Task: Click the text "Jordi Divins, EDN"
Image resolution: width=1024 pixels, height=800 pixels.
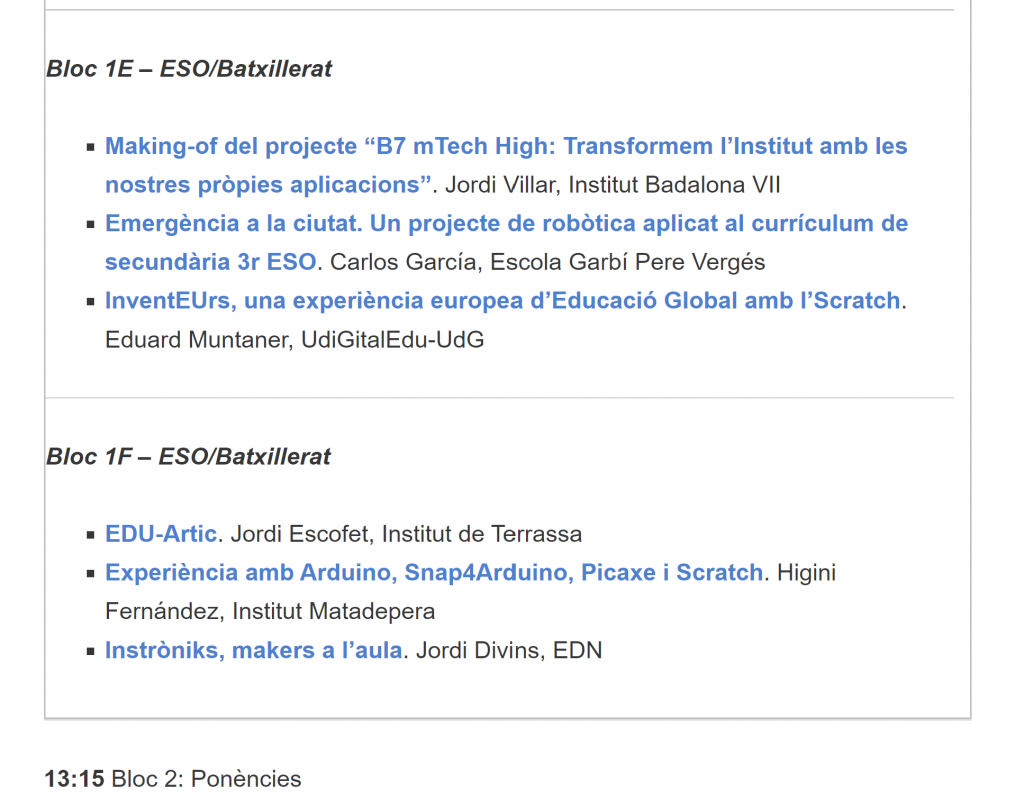Action: [509, 651]
